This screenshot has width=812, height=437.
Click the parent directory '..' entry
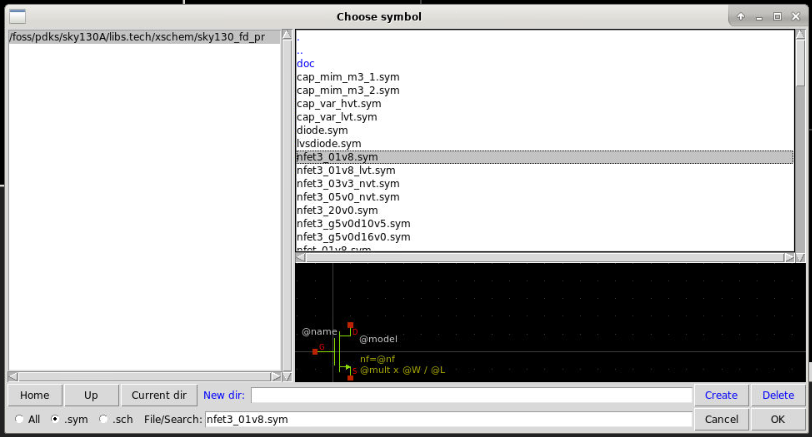(300, 50)
